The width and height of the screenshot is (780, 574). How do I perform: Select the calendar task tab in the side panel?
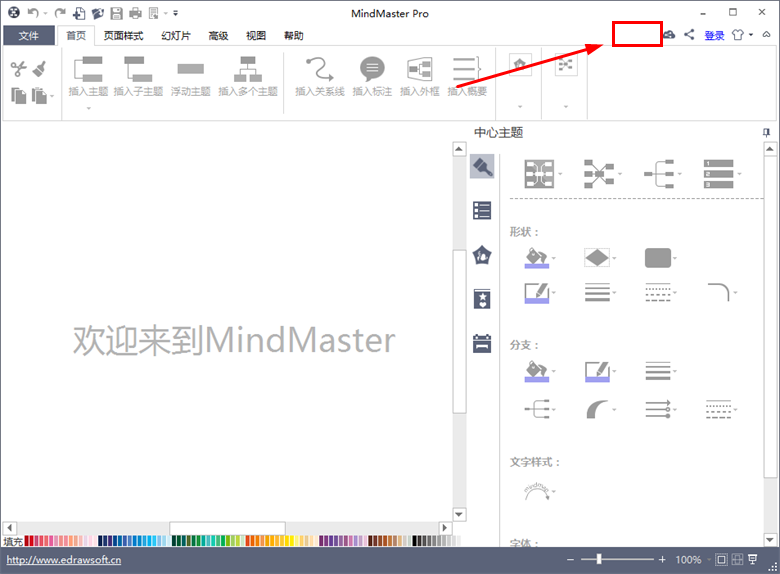482,343
